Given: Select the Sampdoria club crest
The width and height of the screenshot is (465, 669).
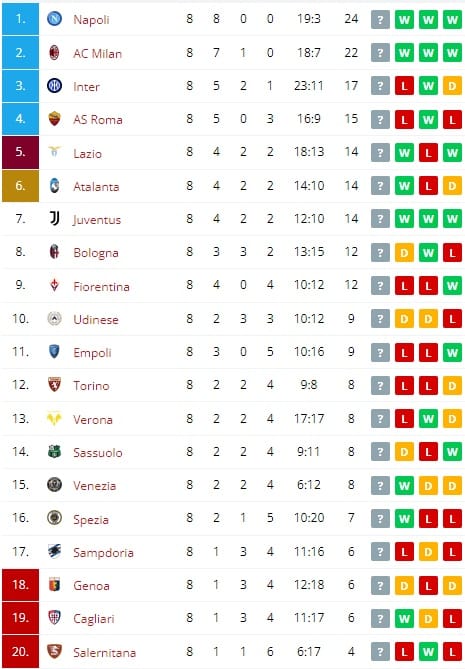Looking at the screenshot, I should [x=54, y=551].
